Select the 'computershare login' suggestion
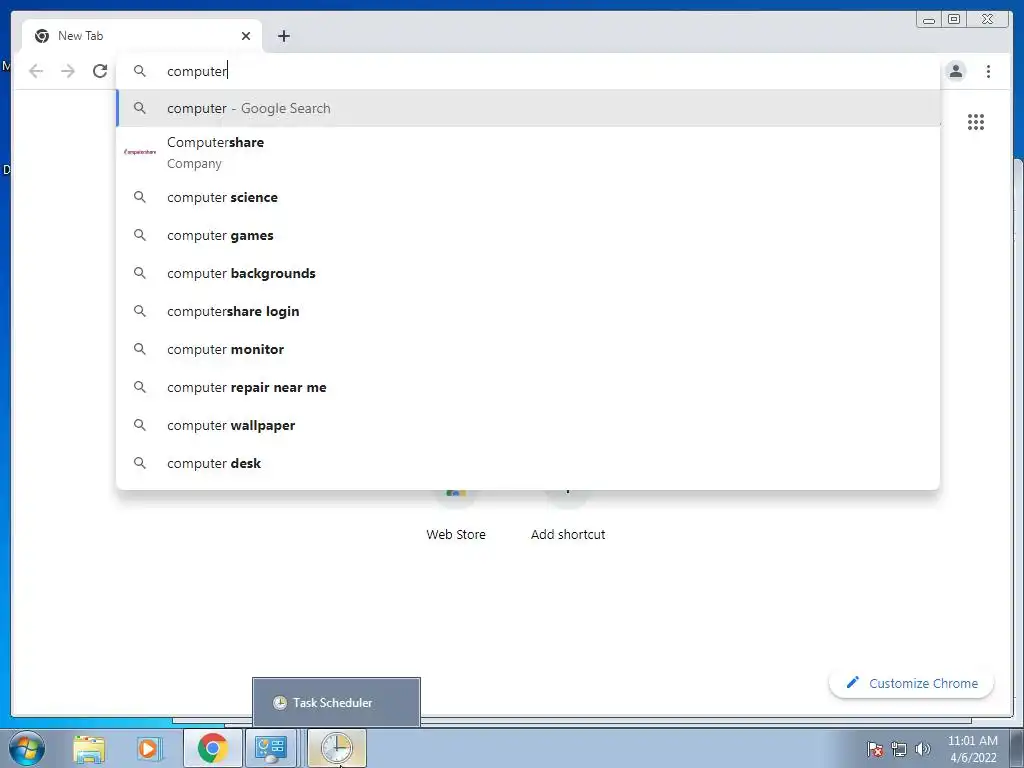 click(x=528, y=311)
